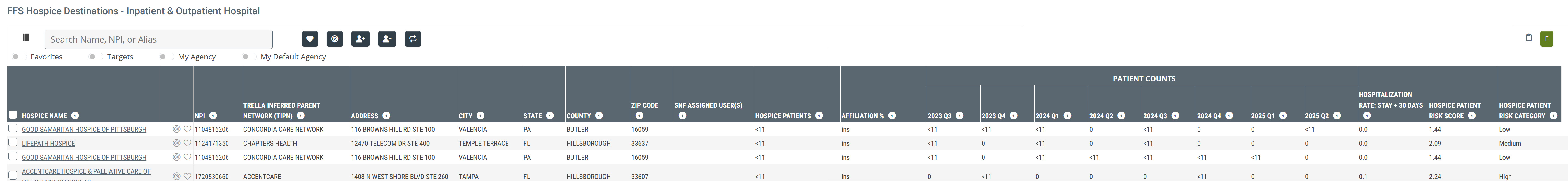Image resolution: width=1568 pixels, height=181 pixels.
Task: Toggle the Favorites filter switch
Action: (x=19, y=57)
